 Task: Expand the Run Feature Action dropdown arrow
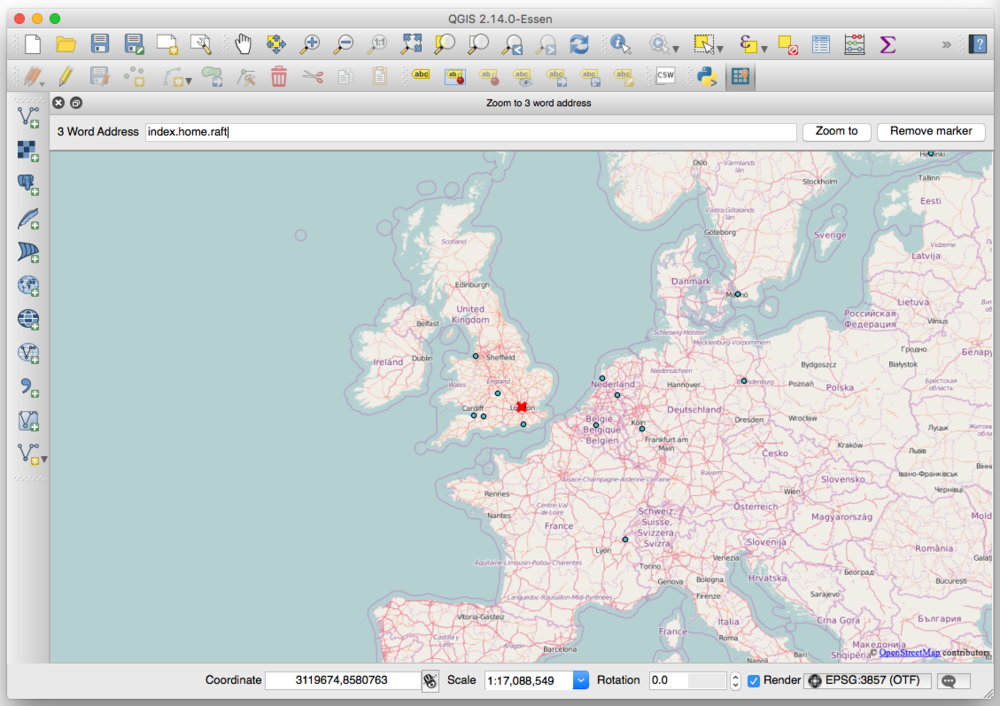pos(675,48)
